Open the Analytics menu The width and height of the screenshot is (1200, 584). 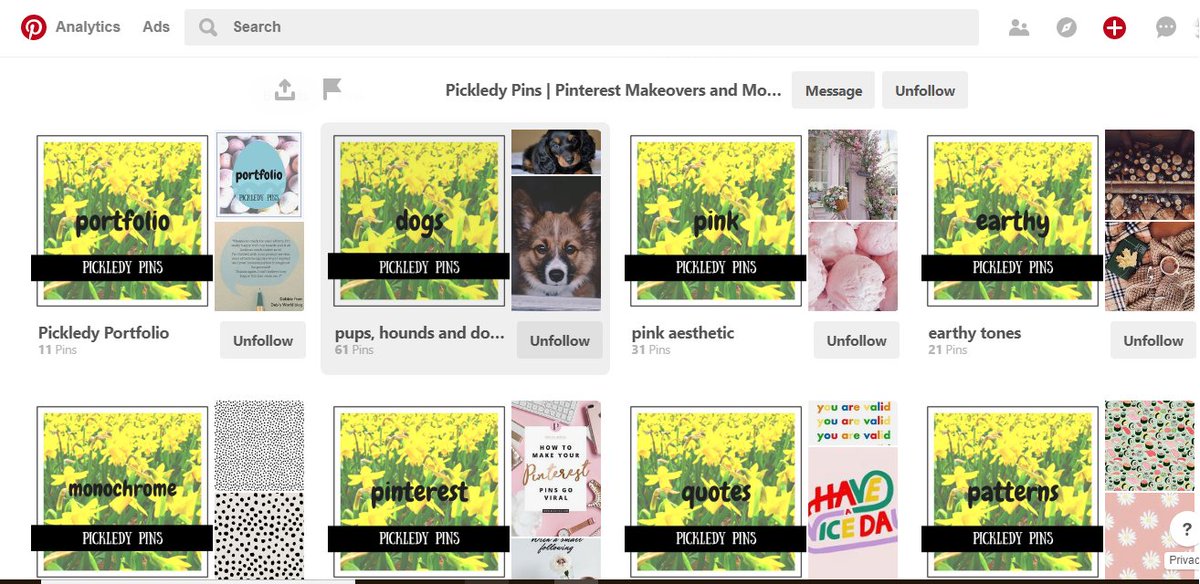(88, 27)
